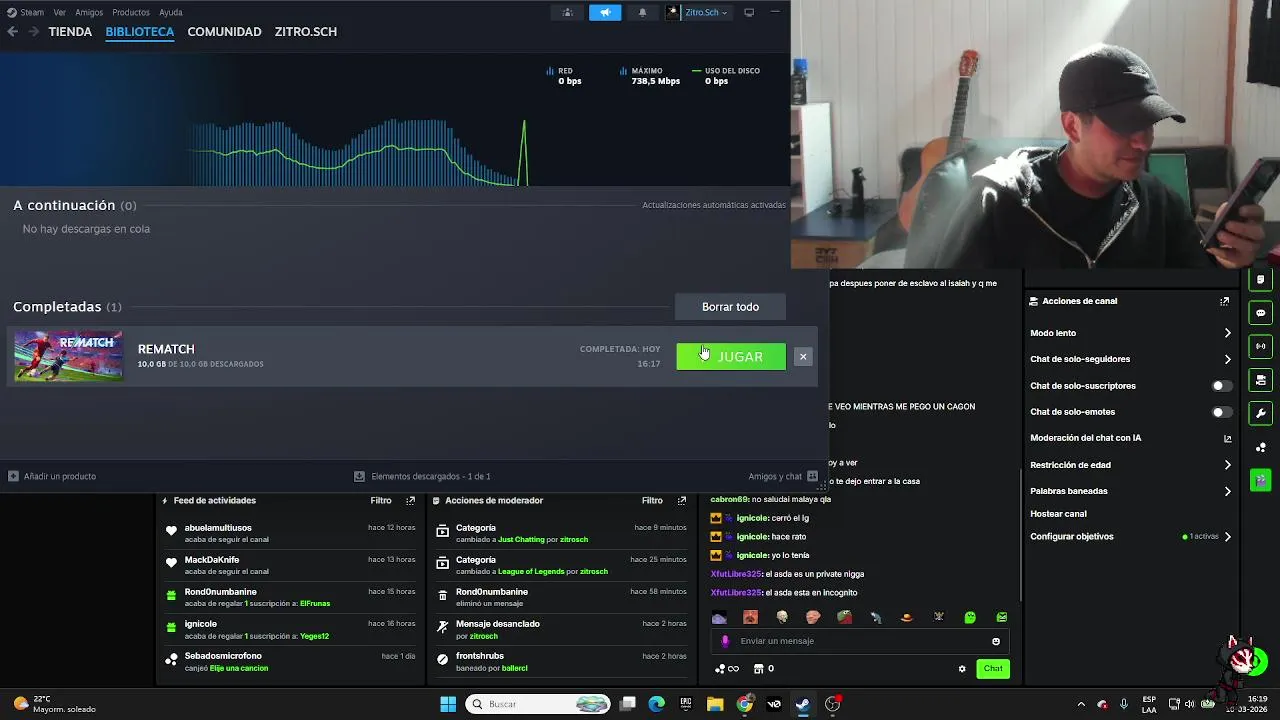Image resolution: width=1280 pixels, height=720 pixels.
Task: Click the REMATCH title text
Action: [166, 349]
